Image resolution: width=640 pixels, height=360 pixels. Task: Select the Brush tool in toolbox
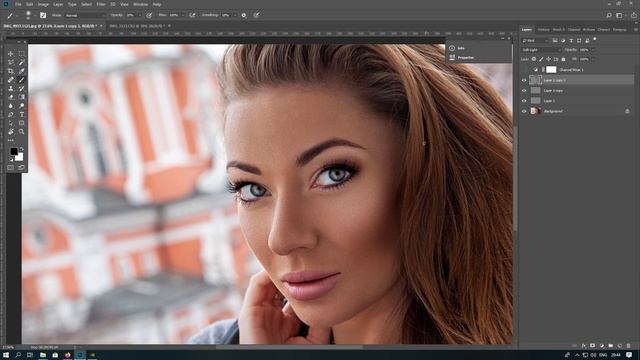point(22,80)
